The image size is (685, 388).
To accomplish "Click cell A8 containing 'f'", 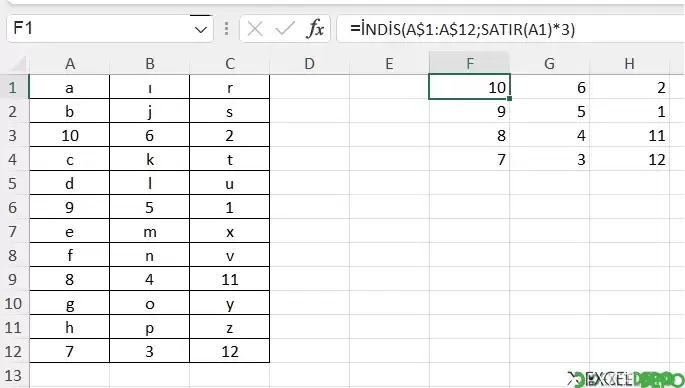I will pos(69,255).
